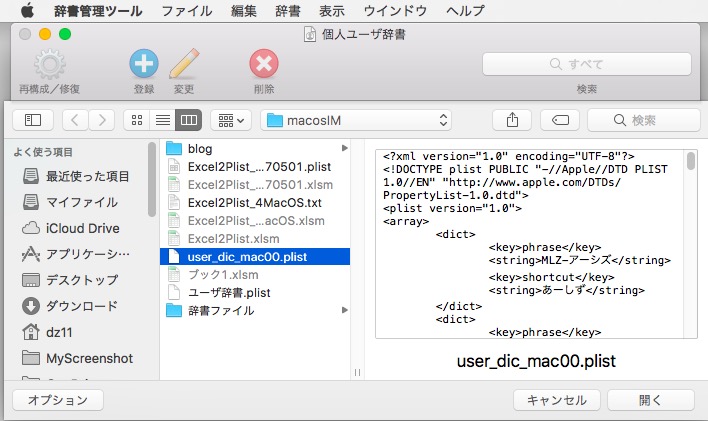
Task: Select ダウンロード in sidebar
Action: [70, 306]
